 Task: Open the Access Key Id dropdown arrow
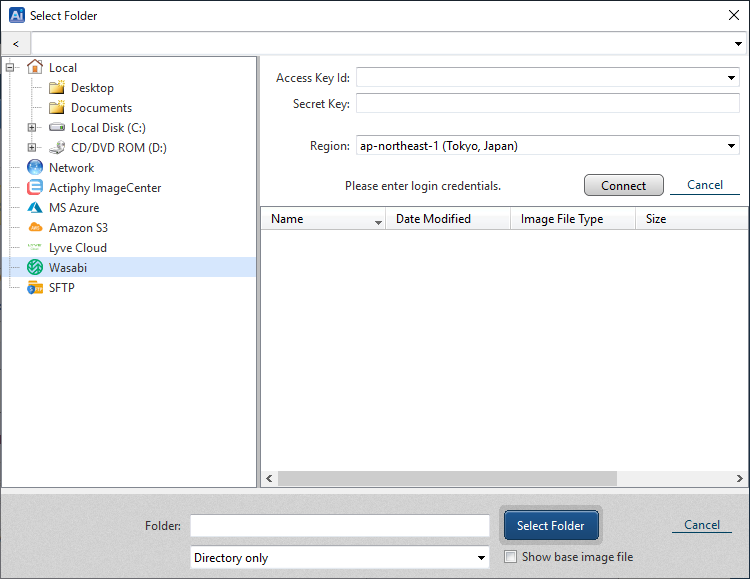732,77
